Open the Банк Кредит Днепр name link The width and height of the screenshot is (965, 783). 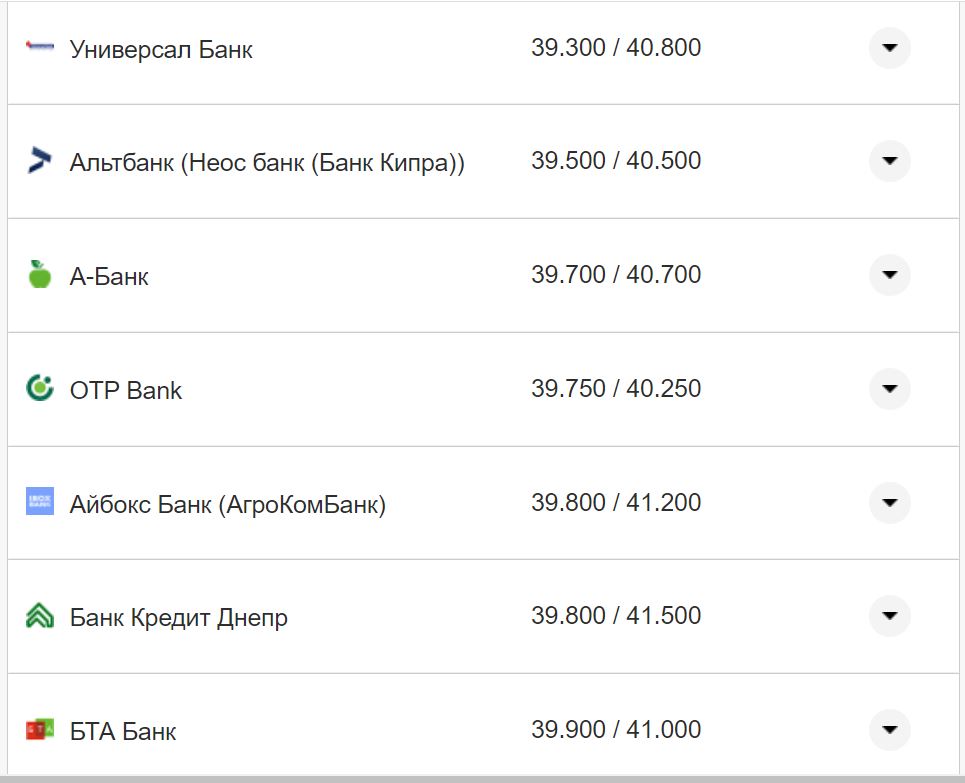click(x=179, y=618)
